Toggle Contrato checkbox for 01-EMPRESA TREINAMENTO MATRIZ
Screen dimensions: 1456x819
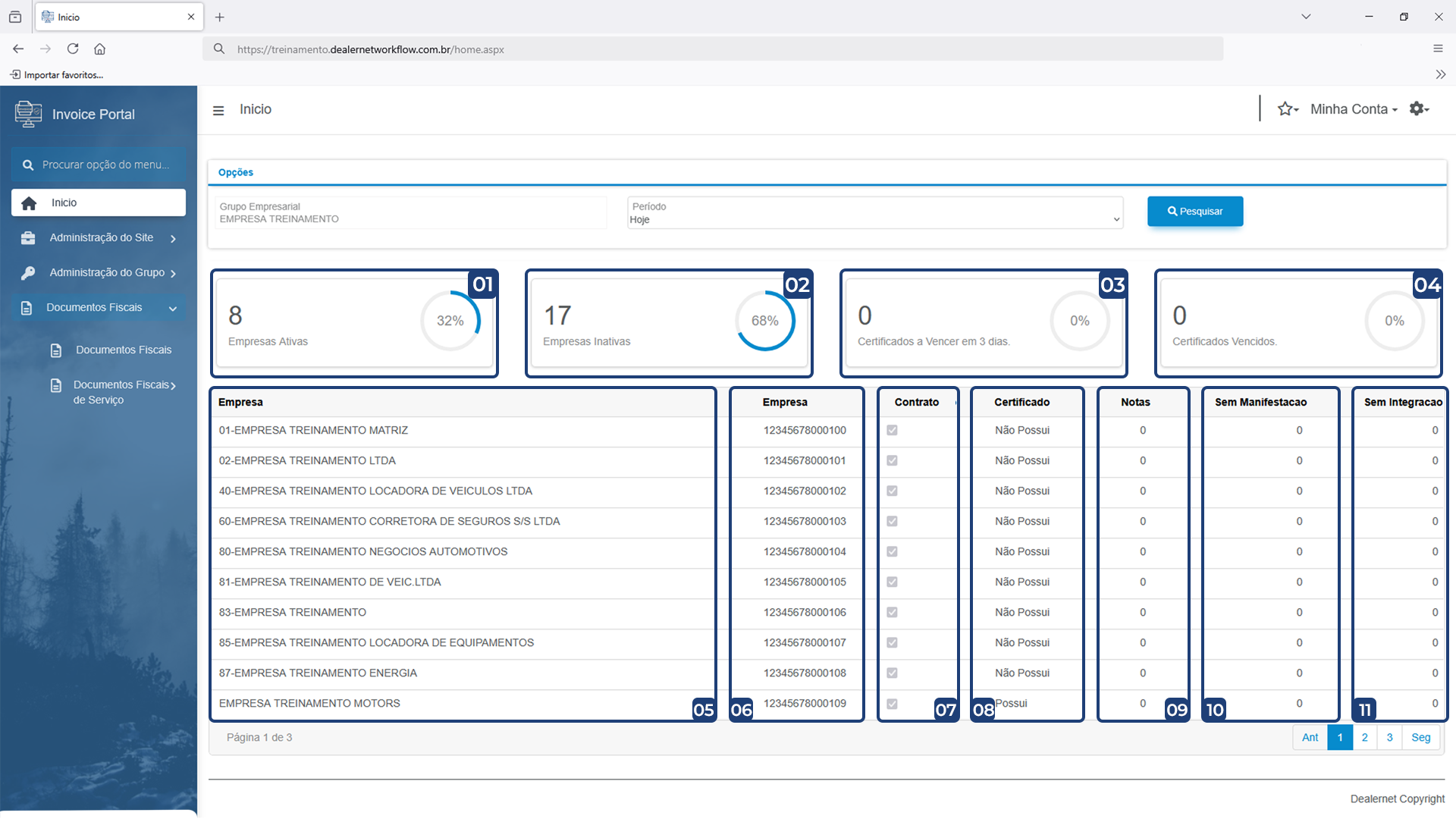892,431
